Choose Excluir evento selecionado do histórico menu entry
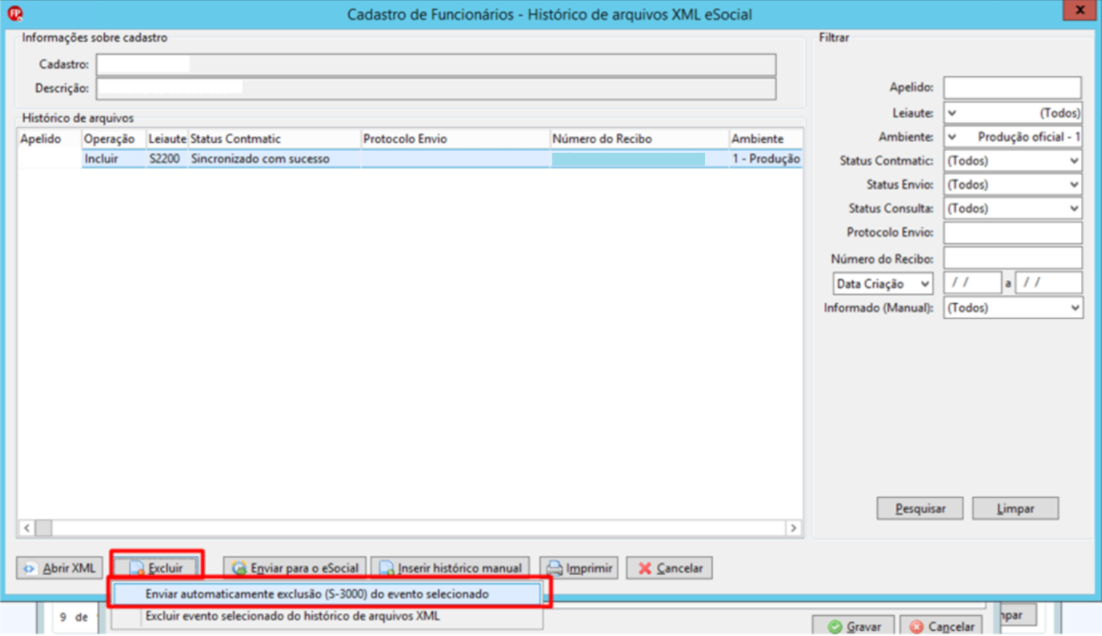Image resolution: width=1102 pixels, height=636 pixels. (x=327, y=616)
